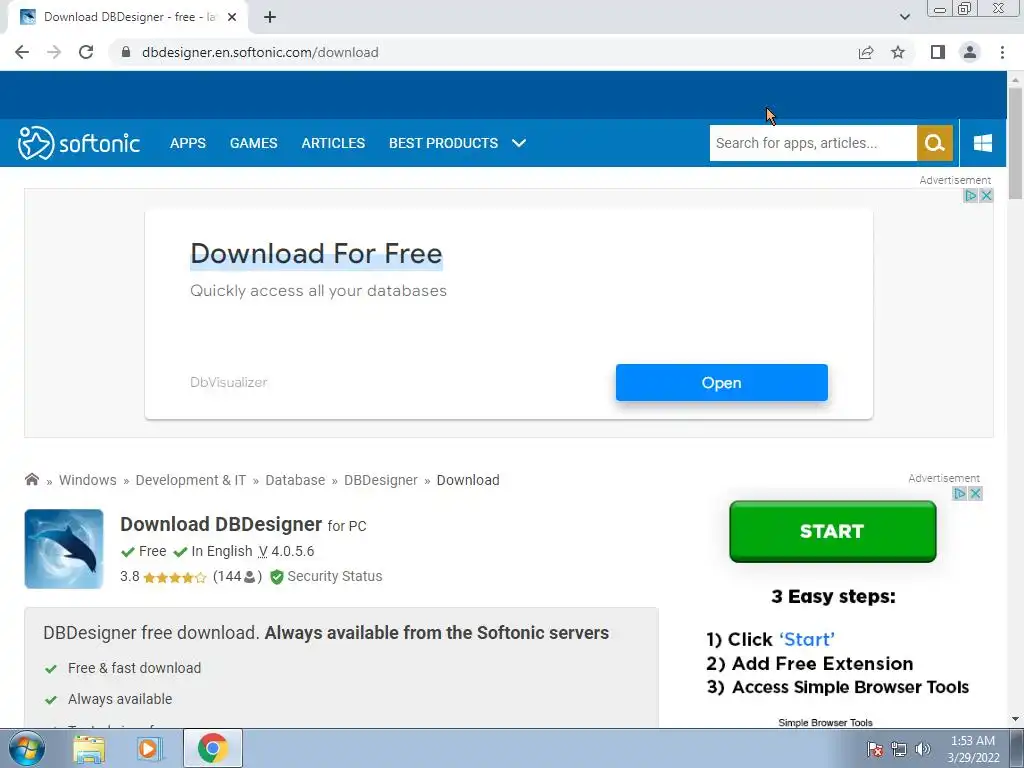The width and height of the screenshot is (1024, 768).
Task: Go back with the browser back arrow
Action: (22, 52)
